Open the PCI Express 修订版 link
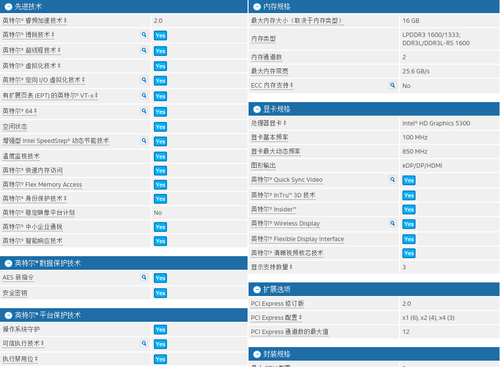Screen dimensions: 500x367 coord(277,304)
